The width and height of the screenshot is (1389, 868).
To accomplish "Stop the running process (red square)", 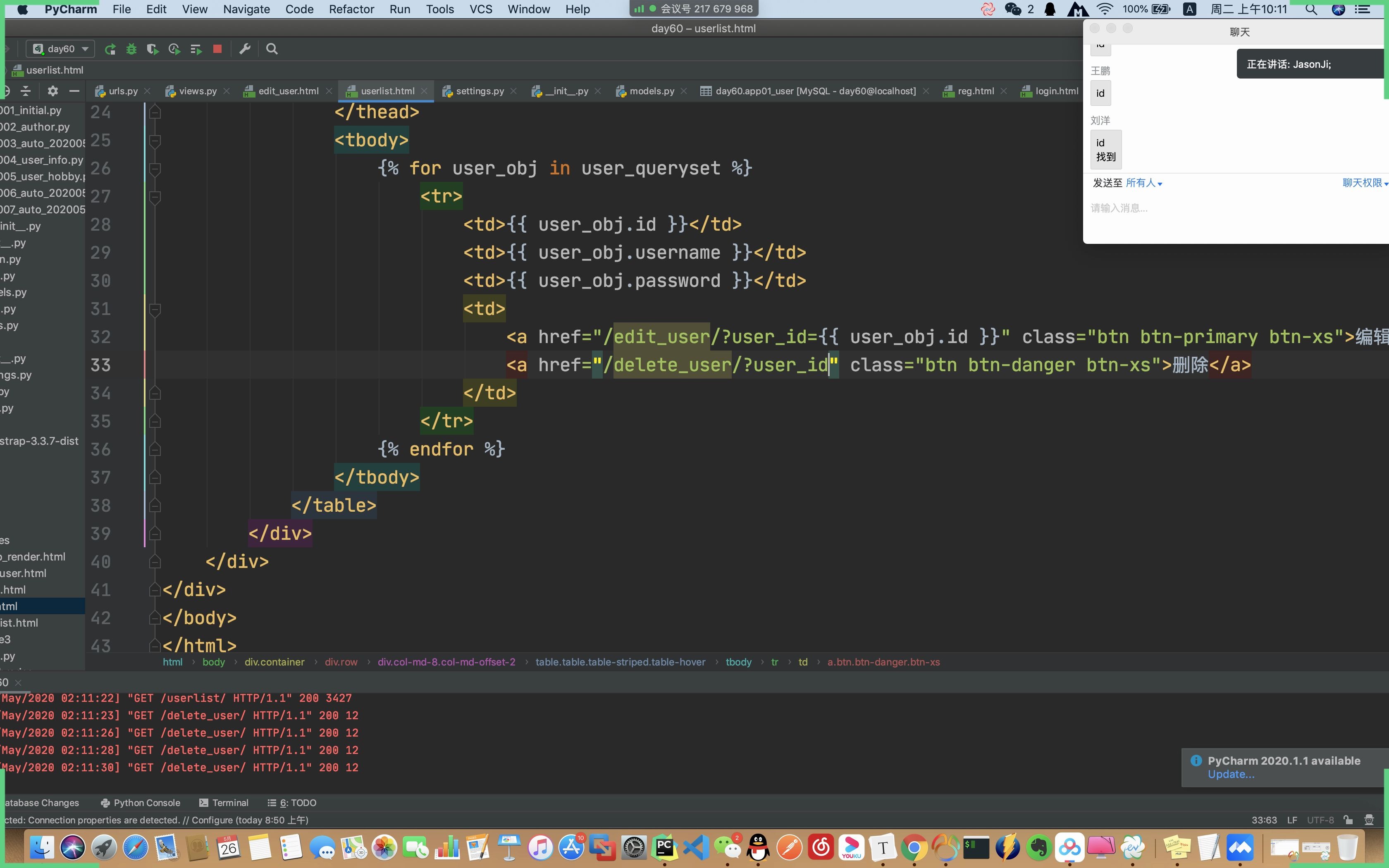I will pyautogui.click(x=217, y=49).
